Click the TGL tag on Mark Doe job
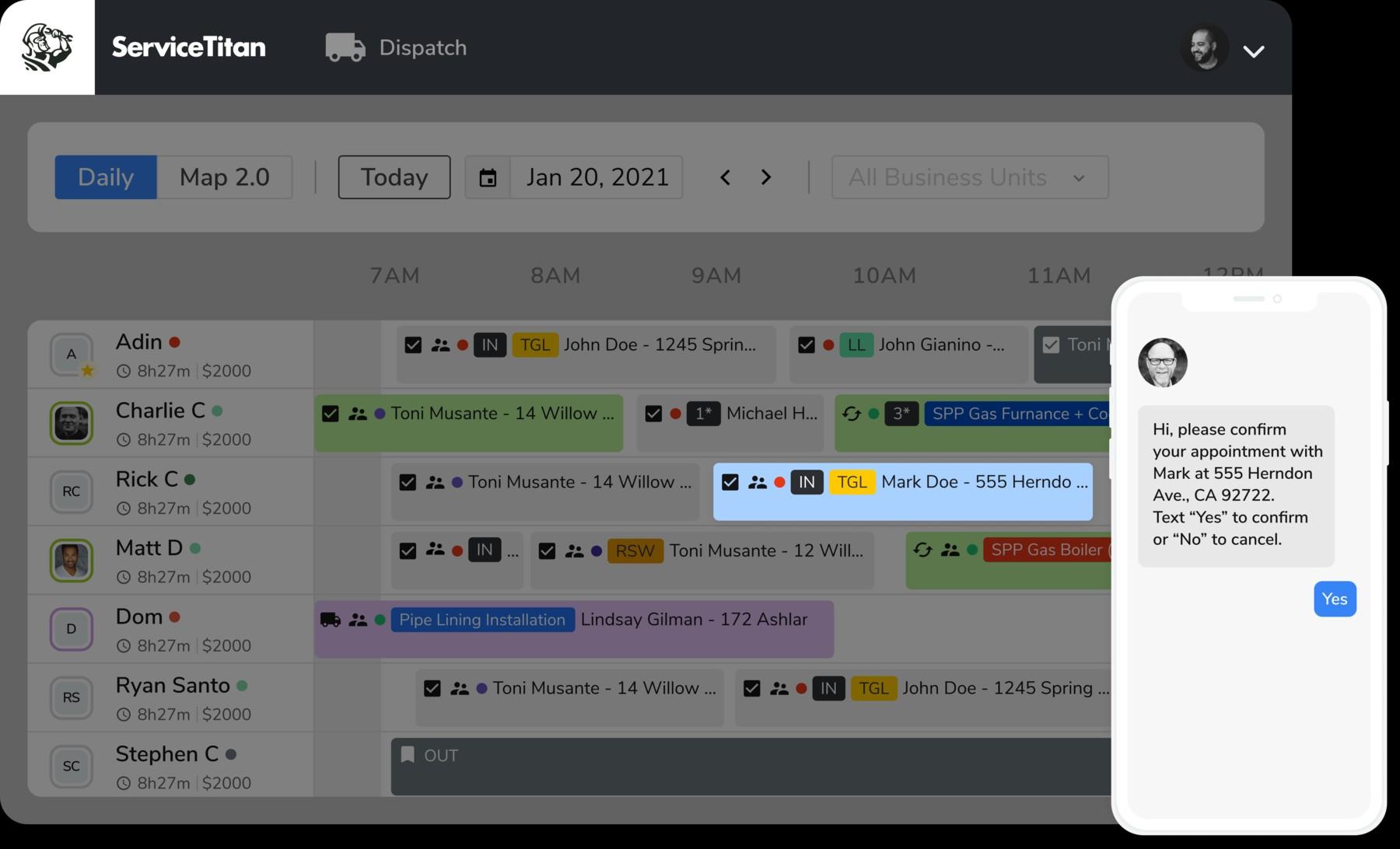1400x849 pixels. (x=852, y=482)
